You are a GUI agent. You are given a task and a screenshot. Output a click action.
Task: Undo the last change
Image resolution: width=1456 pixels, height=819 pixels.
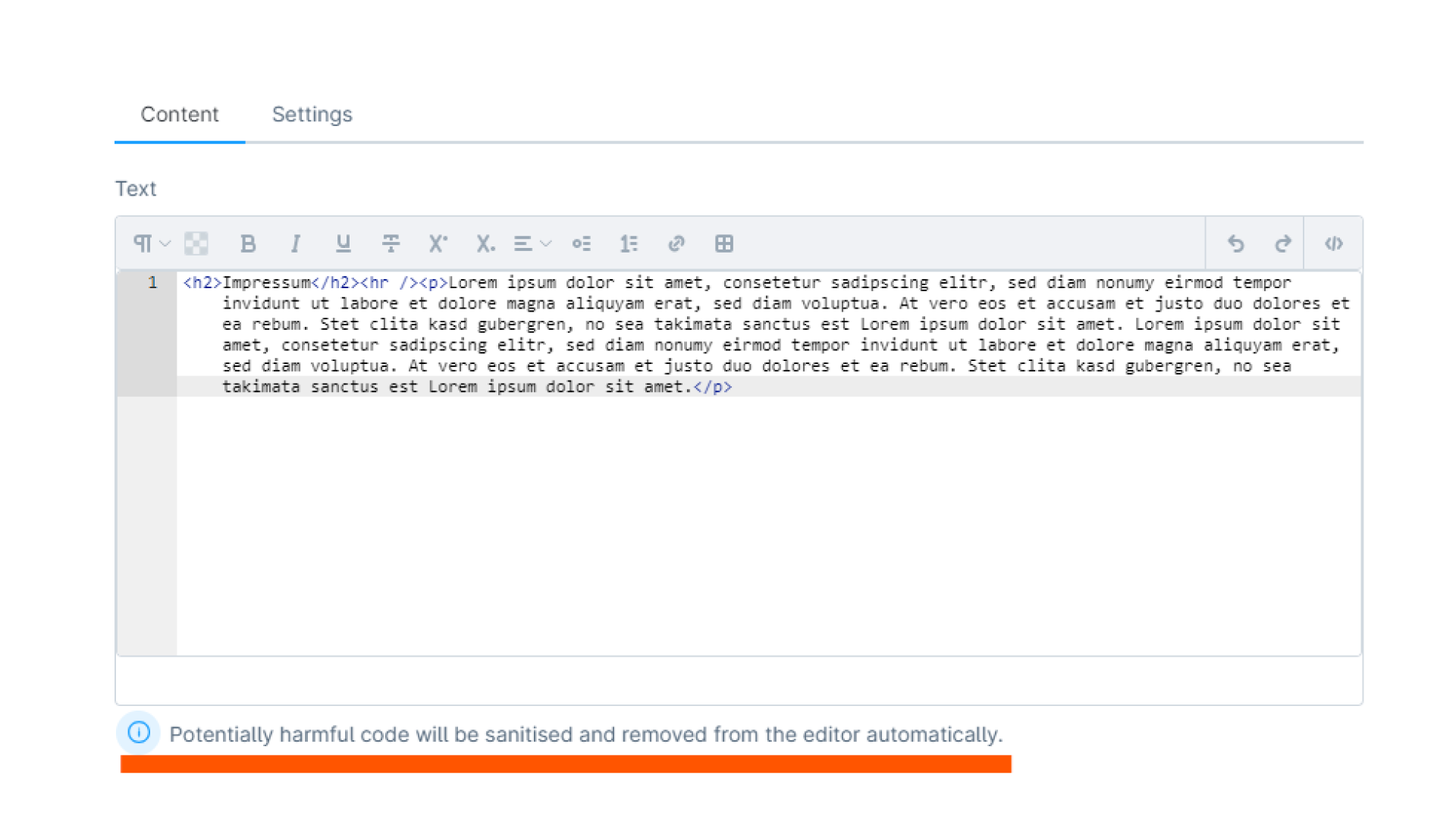(x=1236, y=243)
